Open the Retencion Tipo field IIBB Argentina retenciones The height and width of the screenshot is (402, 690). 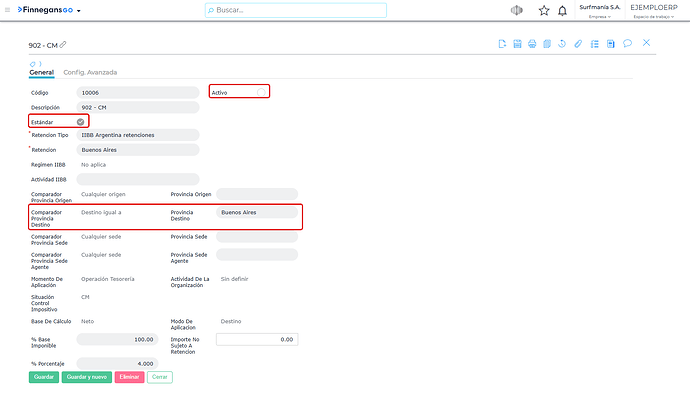click(x=138, y=135)
